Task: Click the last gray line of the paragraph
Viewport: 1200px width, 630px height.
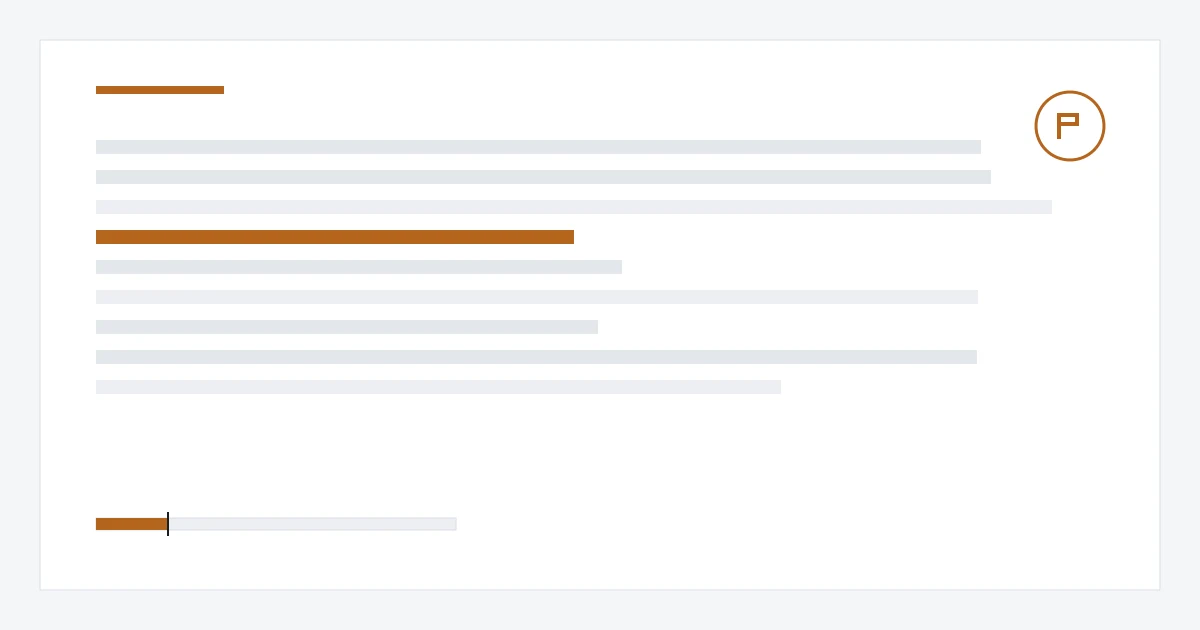Action: click(x=438, y=387)
